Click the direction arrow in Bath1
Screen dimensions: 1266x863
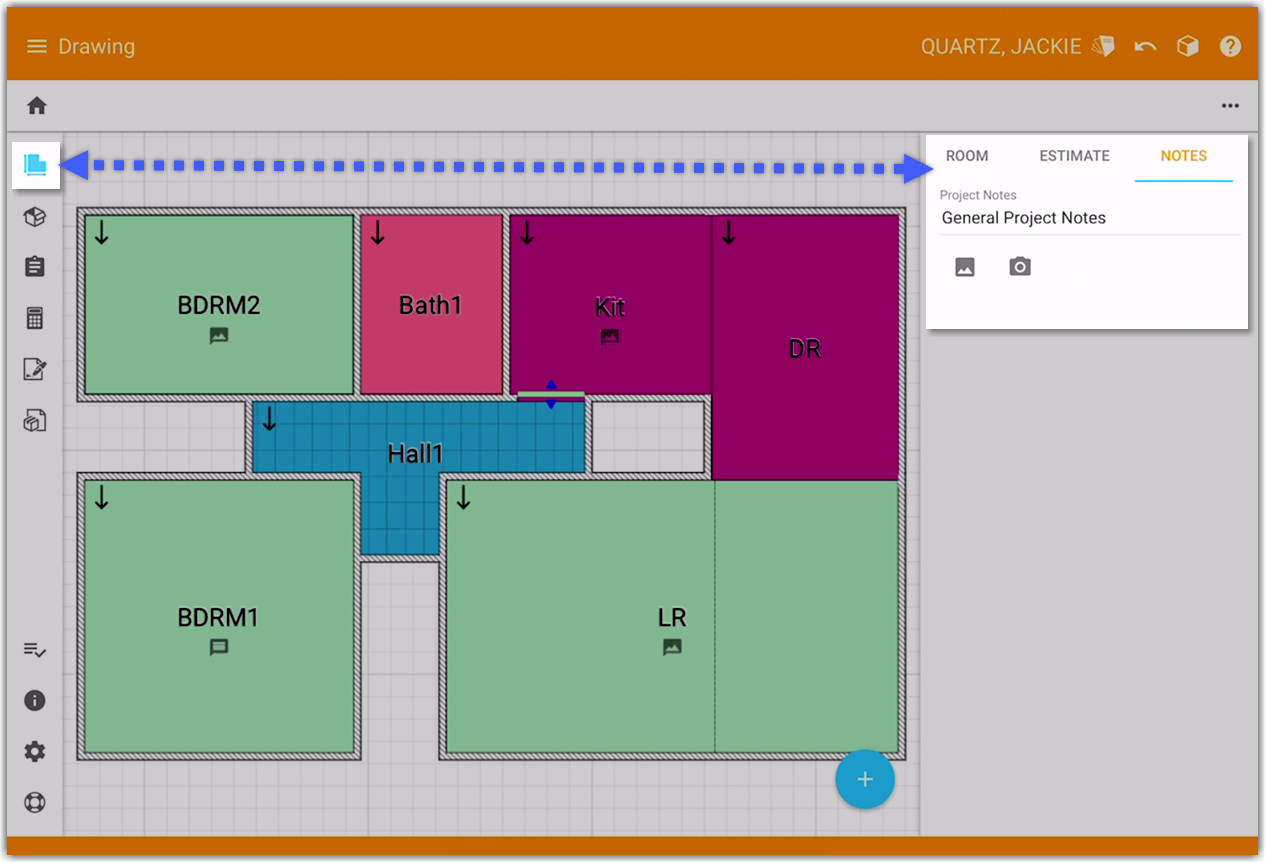[377, 233]
